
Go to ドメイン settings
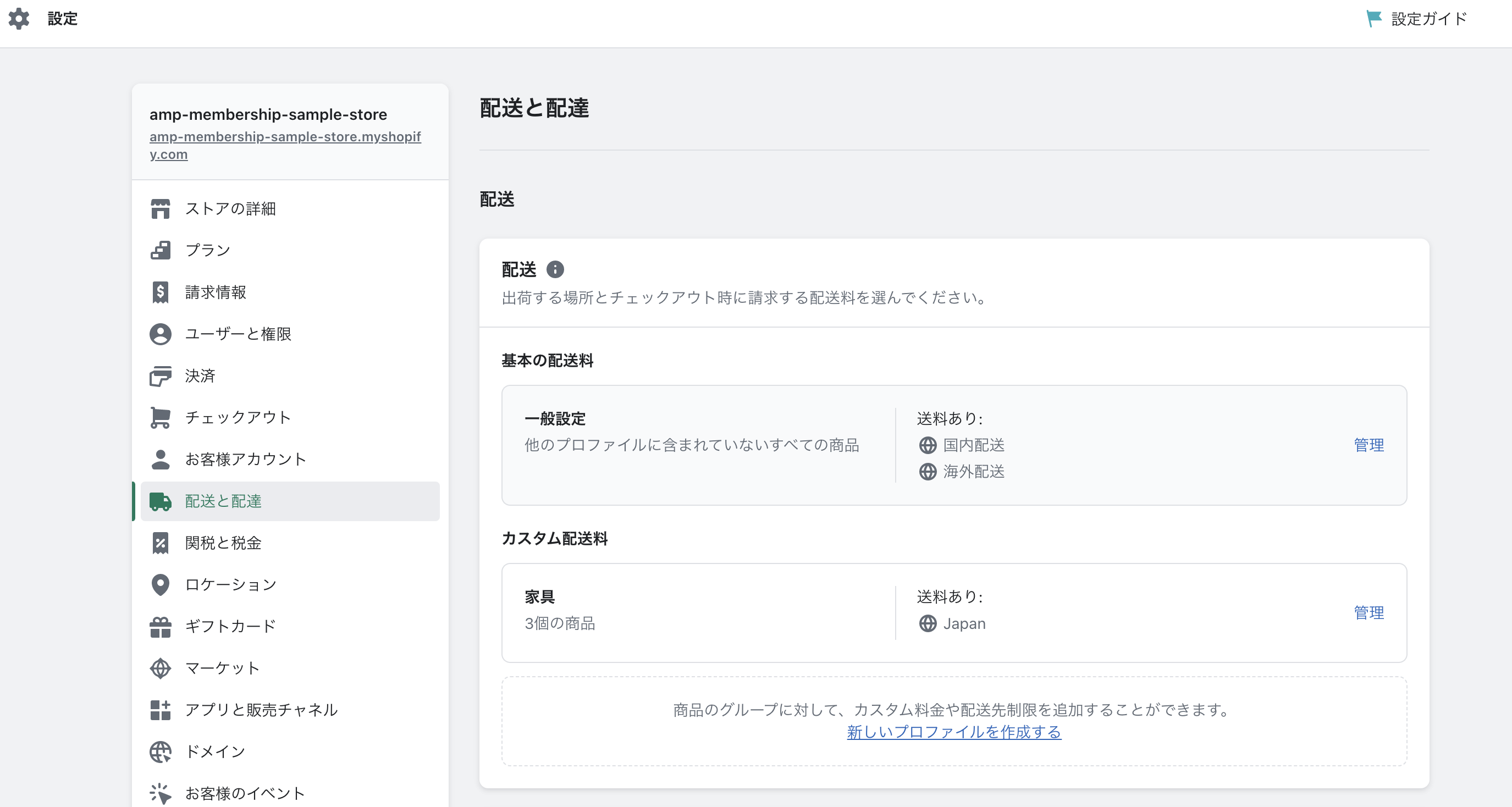(290, 751)
